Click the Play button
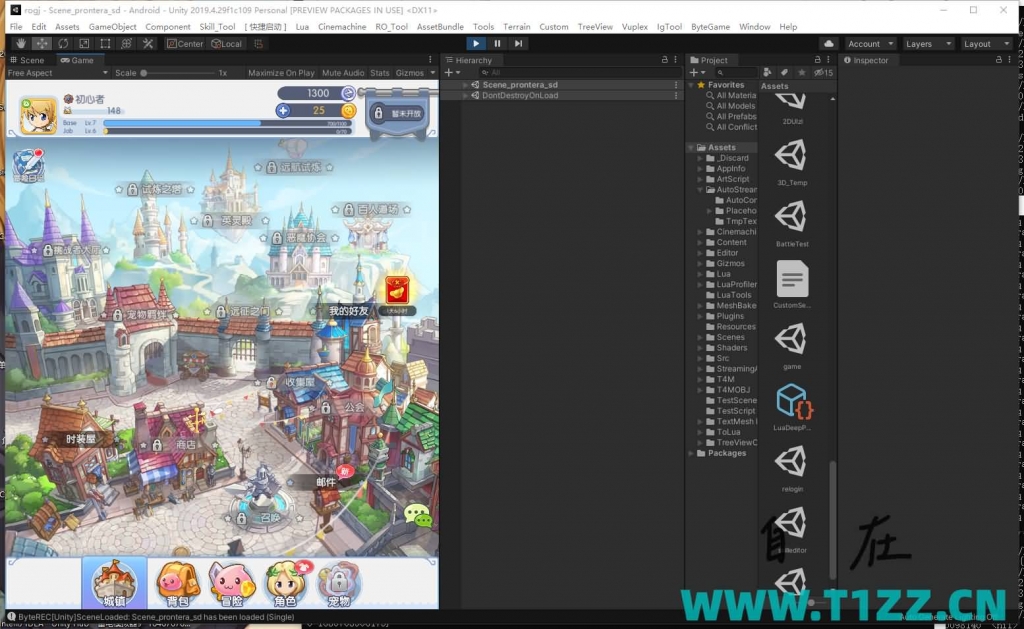The width and height of the screenshot is (1024, 629). [475, 44]
